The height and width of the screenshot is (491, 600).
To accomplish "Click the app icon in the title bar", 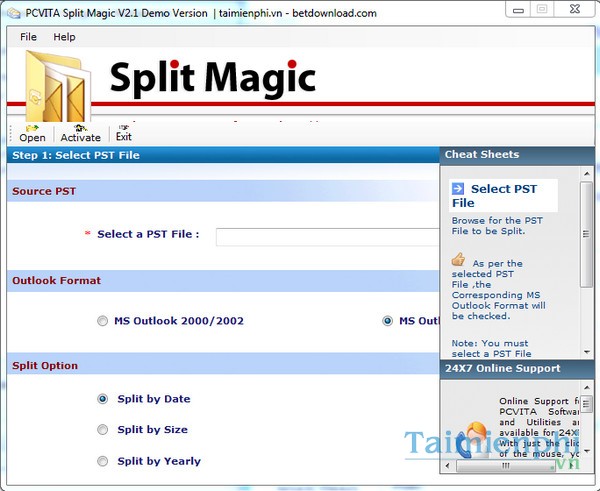I will pyautogui.click(x=13, y=13).
